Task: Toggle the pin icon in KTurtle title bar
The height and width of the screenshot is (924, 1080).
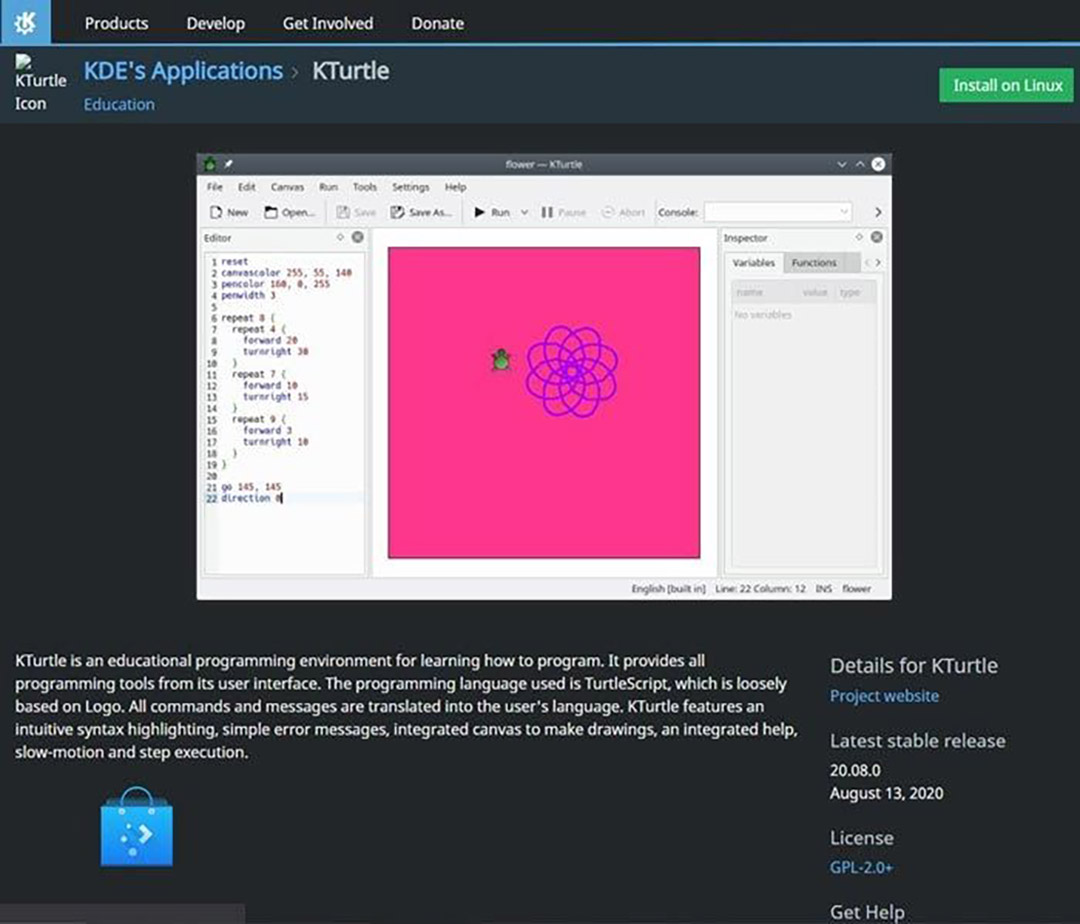Action: click(x=228, y=164)
